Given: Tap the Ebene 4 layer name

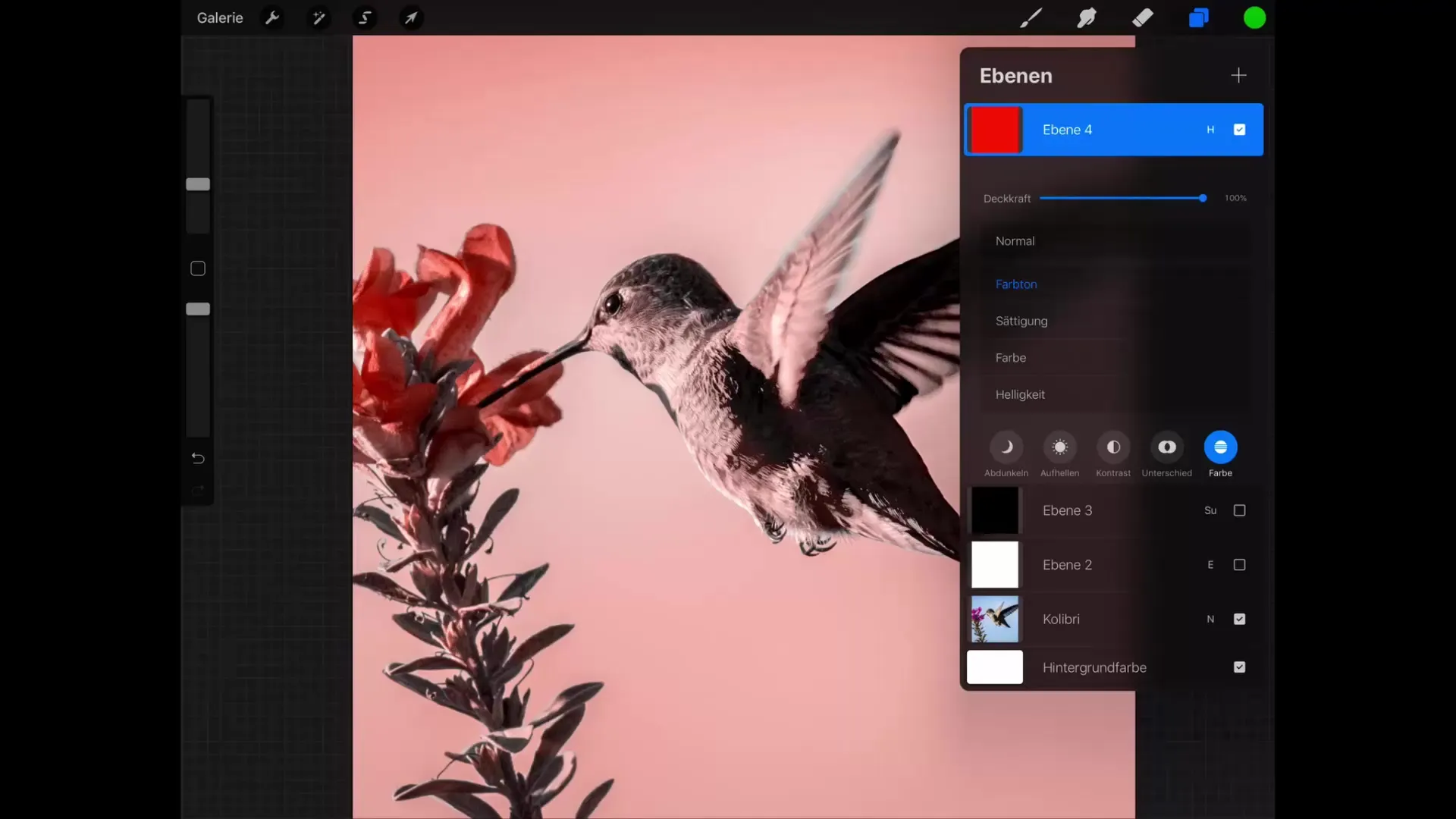Looking at the screenshot, I should (1067, 130).
